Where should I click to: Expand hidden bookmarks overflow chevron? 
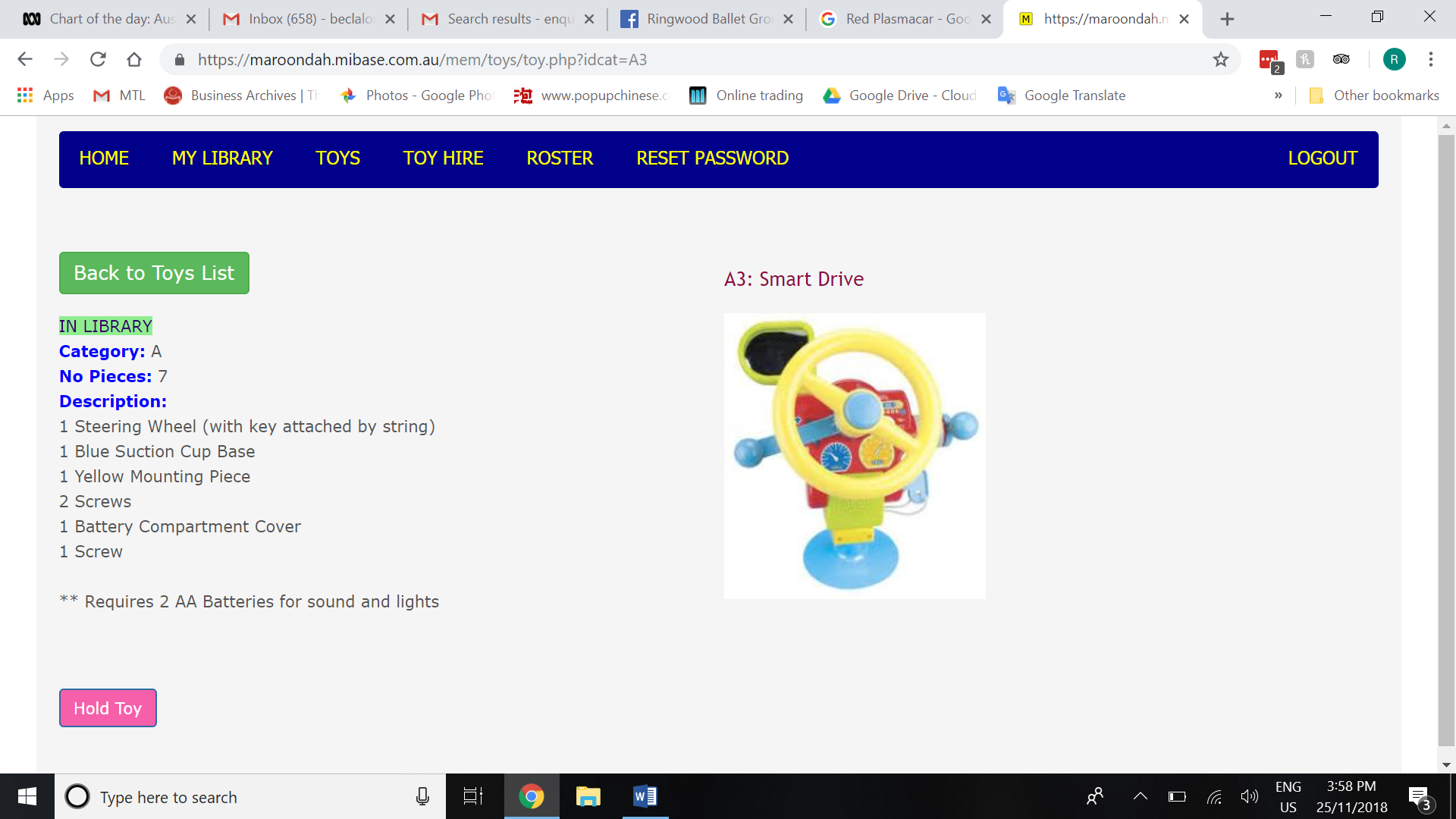pos(1279,96)
